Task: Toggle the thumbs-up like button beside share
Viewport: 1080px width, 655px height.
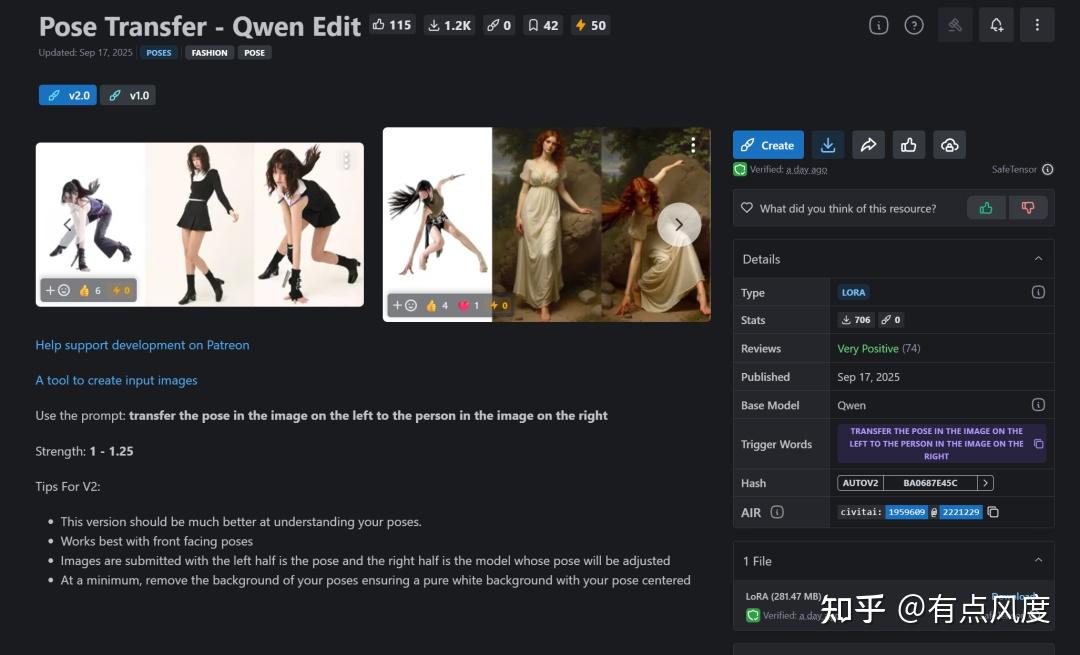Action: pyautogui.click(x=908, y=145)
